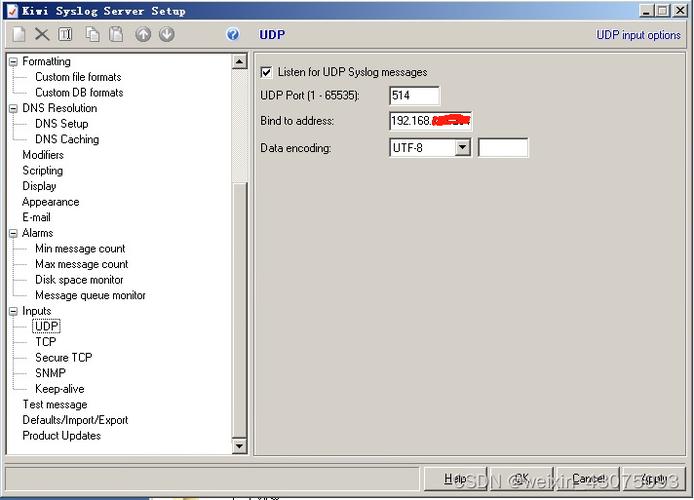Click the Bind to address field
This screenshot has width=694, height=500.
pyautogui.click(x=431, y=121)
